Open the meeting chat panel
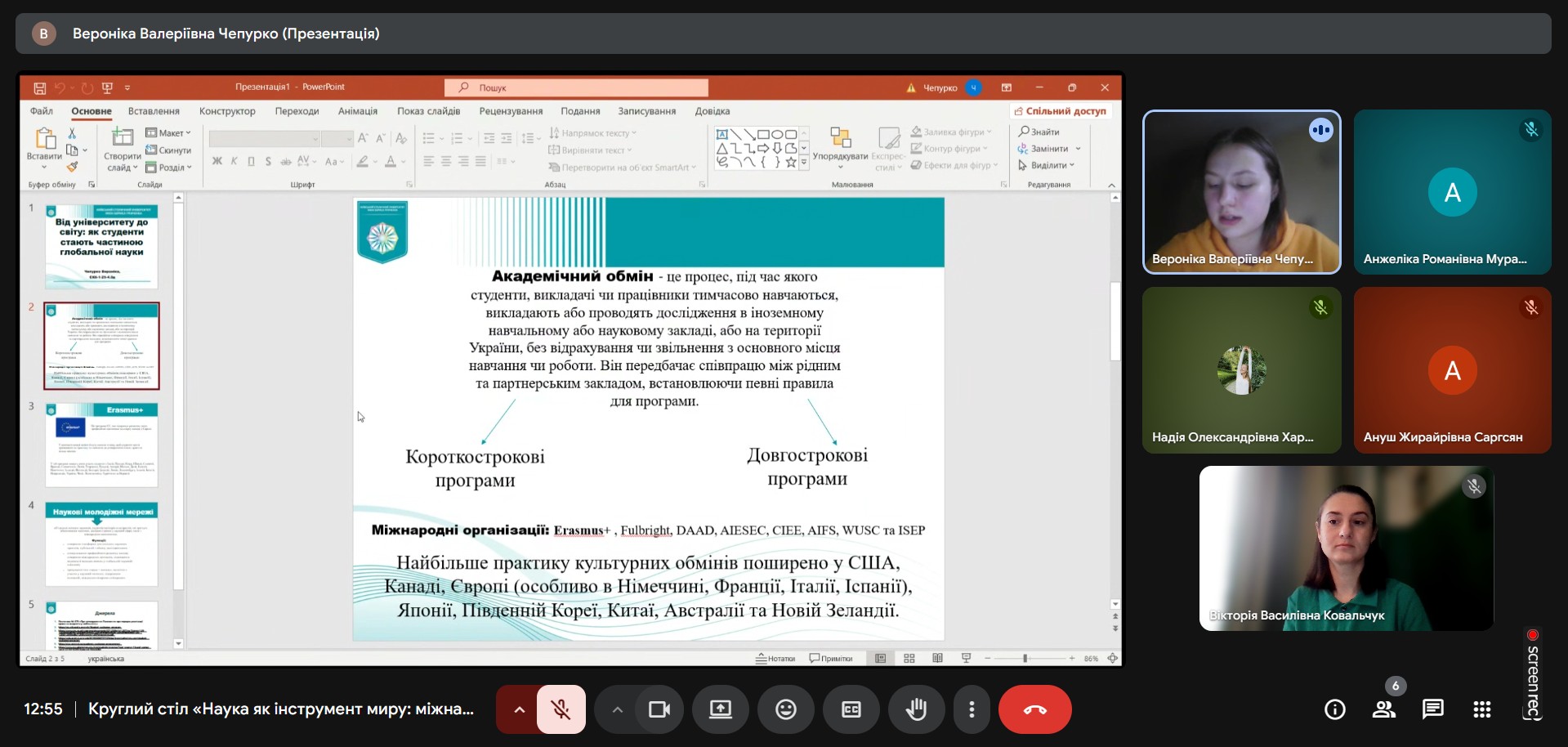This screenshot has height=747, width=1568. point(1432,709)
